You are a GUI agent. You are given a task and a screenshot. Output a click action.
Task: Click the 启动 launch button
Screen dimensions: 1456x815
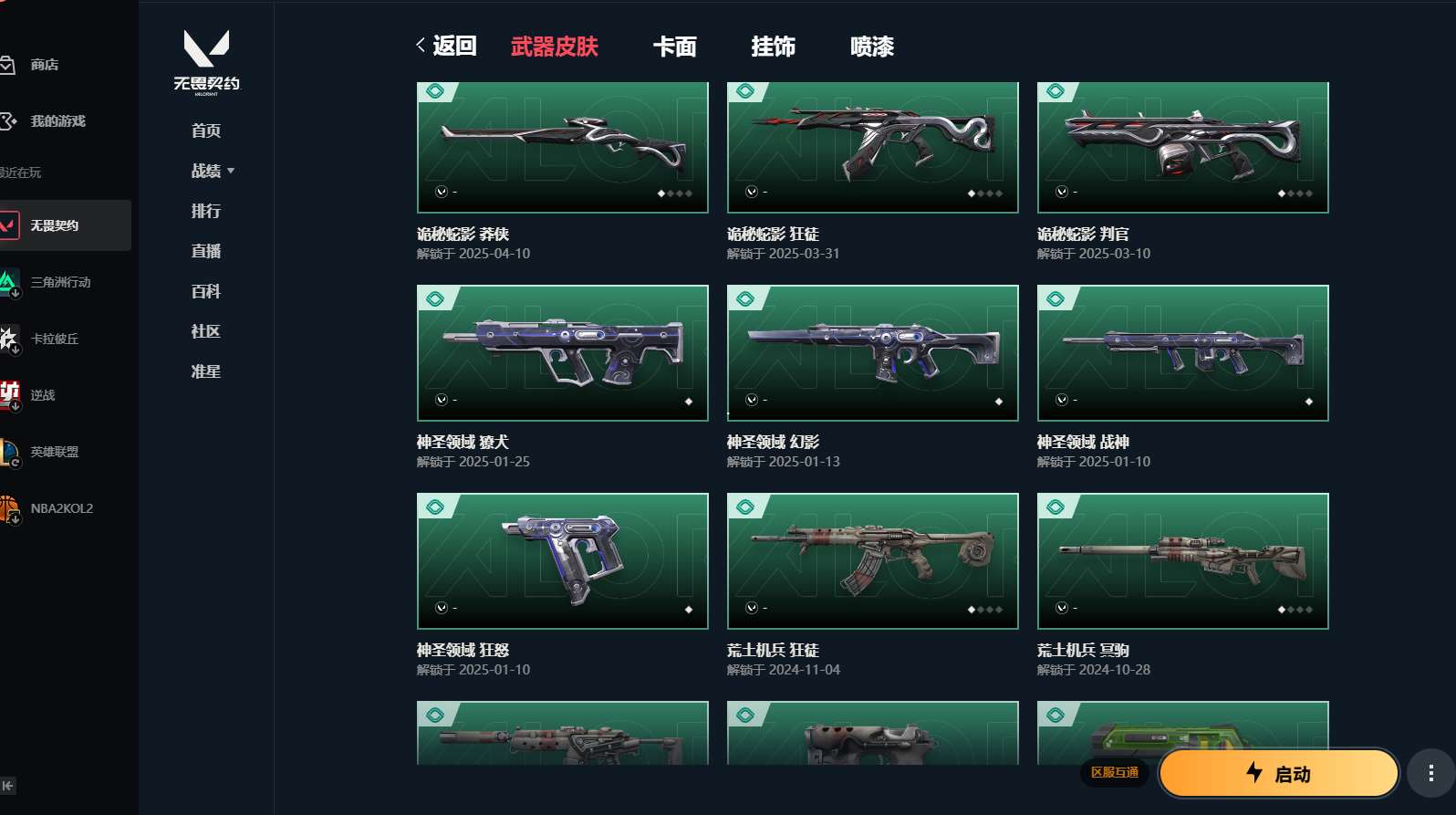pyautogui.click(x=1279, y=774)
